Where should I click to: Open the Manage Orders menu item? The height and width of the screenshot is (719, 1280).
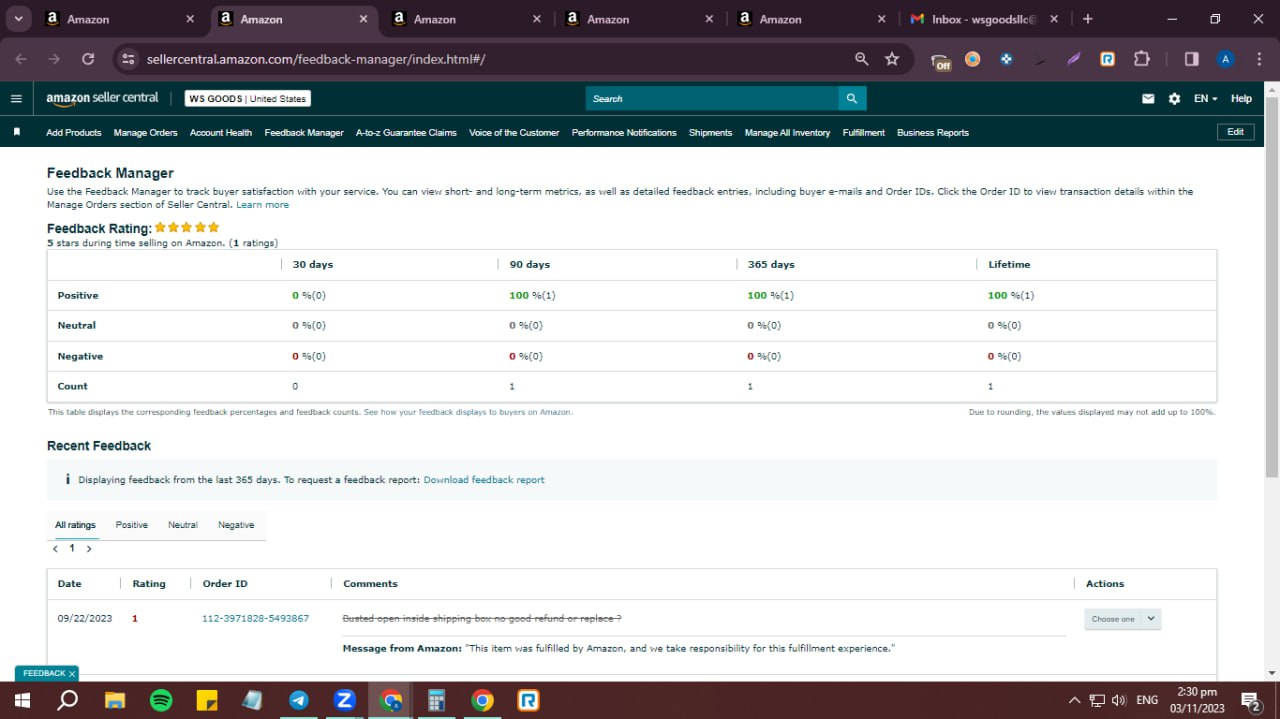point(145,132)
